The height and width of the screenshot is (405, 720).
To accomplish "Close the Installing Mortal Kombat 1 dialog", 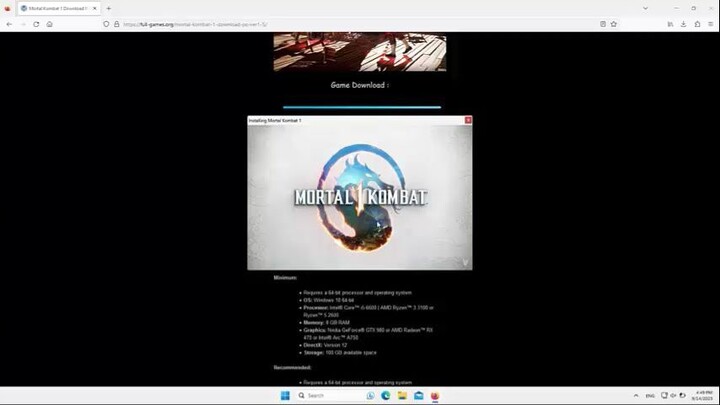I will [468, 120].
